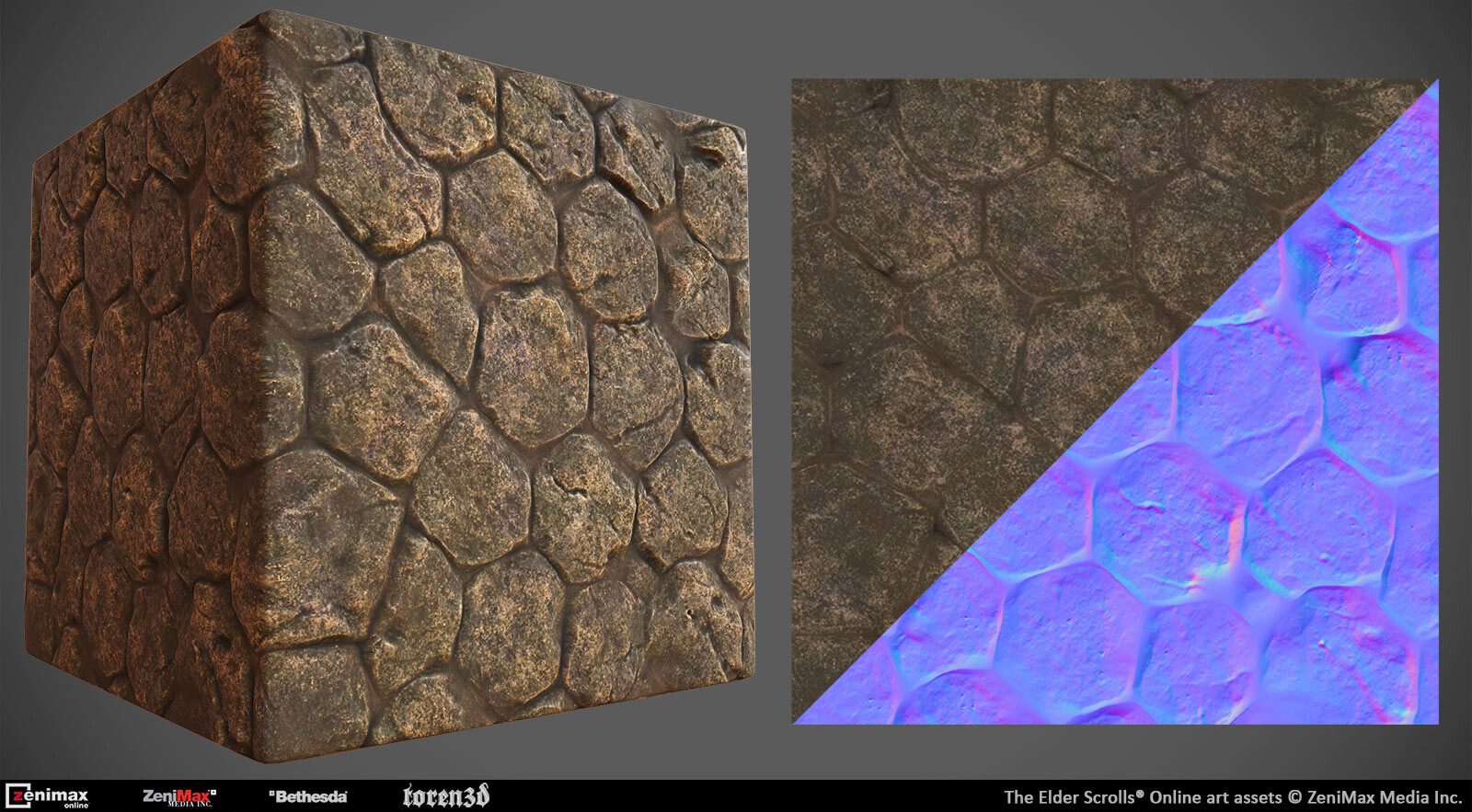Image resolution: width=1472 pixels, height=812 pixels.
Task: Click the toren3d logo
Action: tap(446, 796)
